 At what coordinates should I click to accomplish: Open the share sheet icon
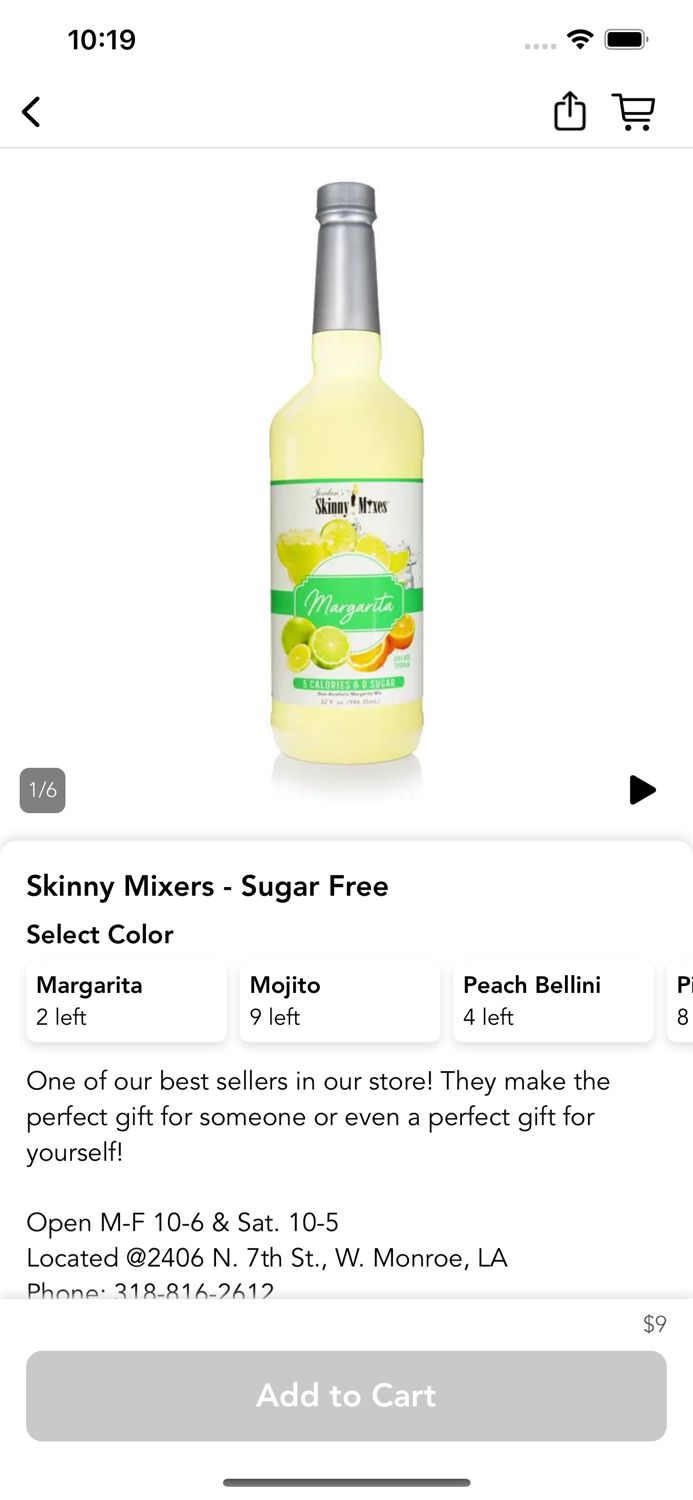click(570, 111)
